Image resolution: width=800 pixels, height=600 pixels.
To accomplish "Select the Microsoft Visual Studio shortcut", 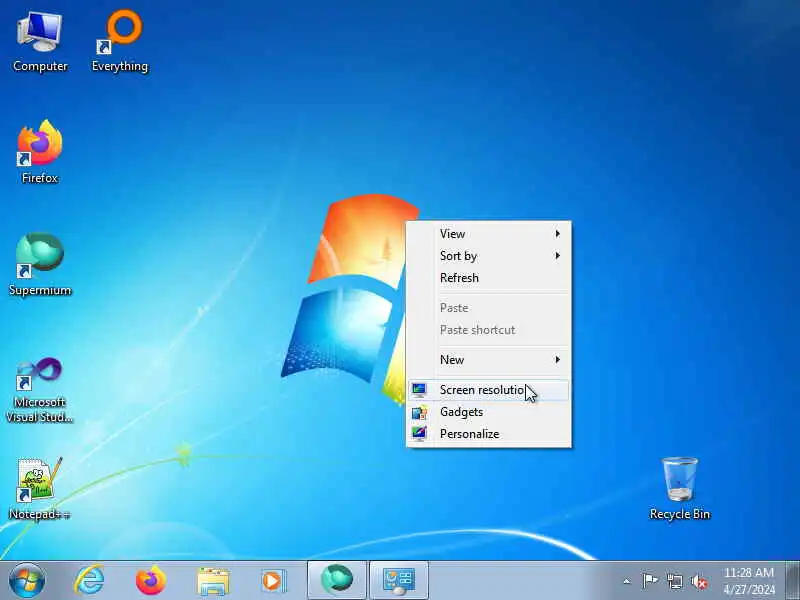I will [40, 390].
